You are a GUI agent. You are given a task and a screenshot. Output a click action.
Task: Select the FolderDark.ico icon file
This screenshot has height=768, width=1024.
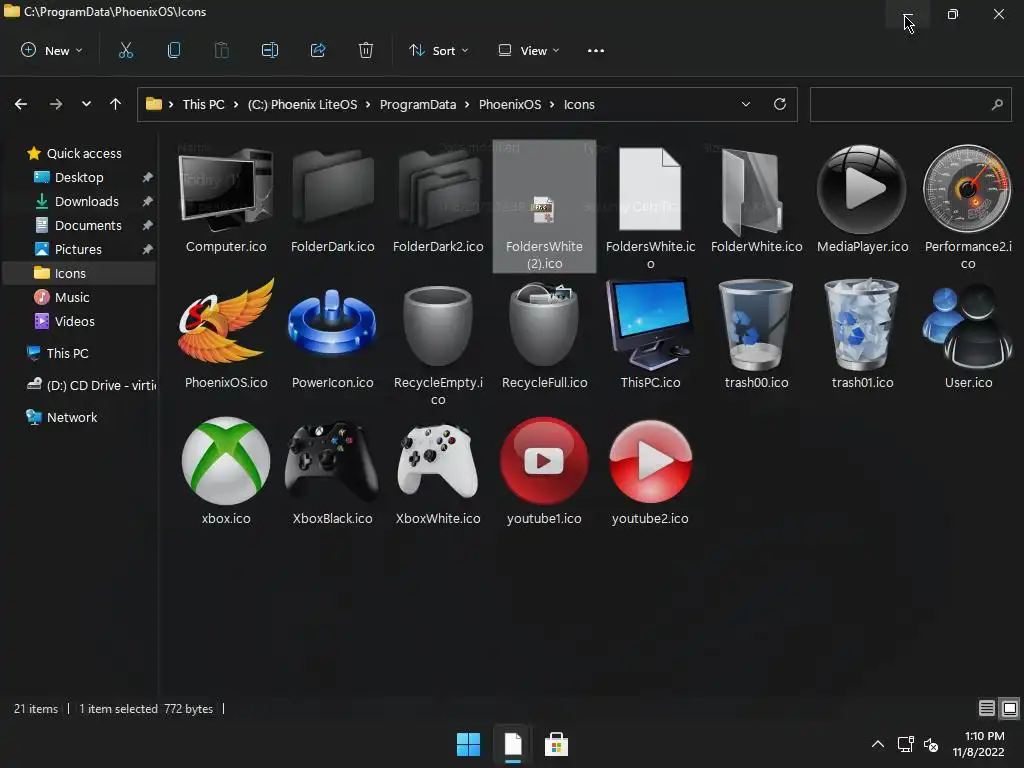coord(332,199)
